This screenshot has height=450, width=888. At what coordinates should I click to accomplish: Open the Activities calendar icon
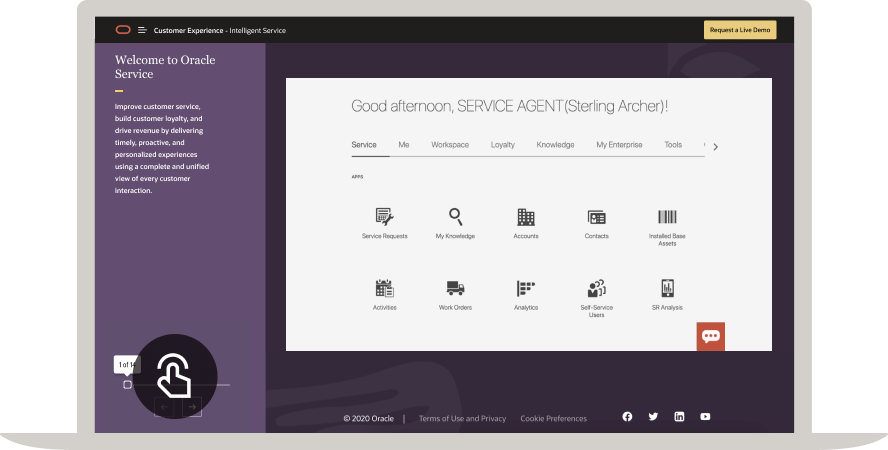[384, 288]
